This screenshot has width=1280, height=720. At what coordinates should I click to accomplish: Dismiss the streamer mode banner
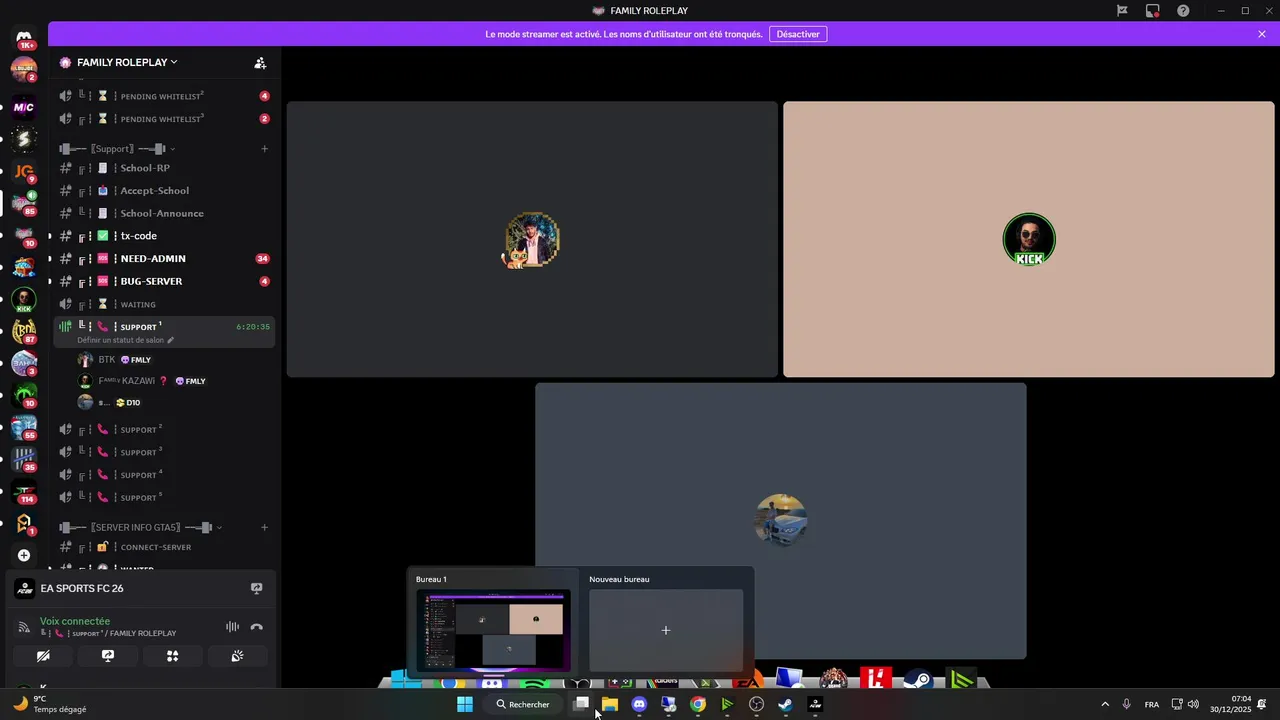[x=1262, y=34]
